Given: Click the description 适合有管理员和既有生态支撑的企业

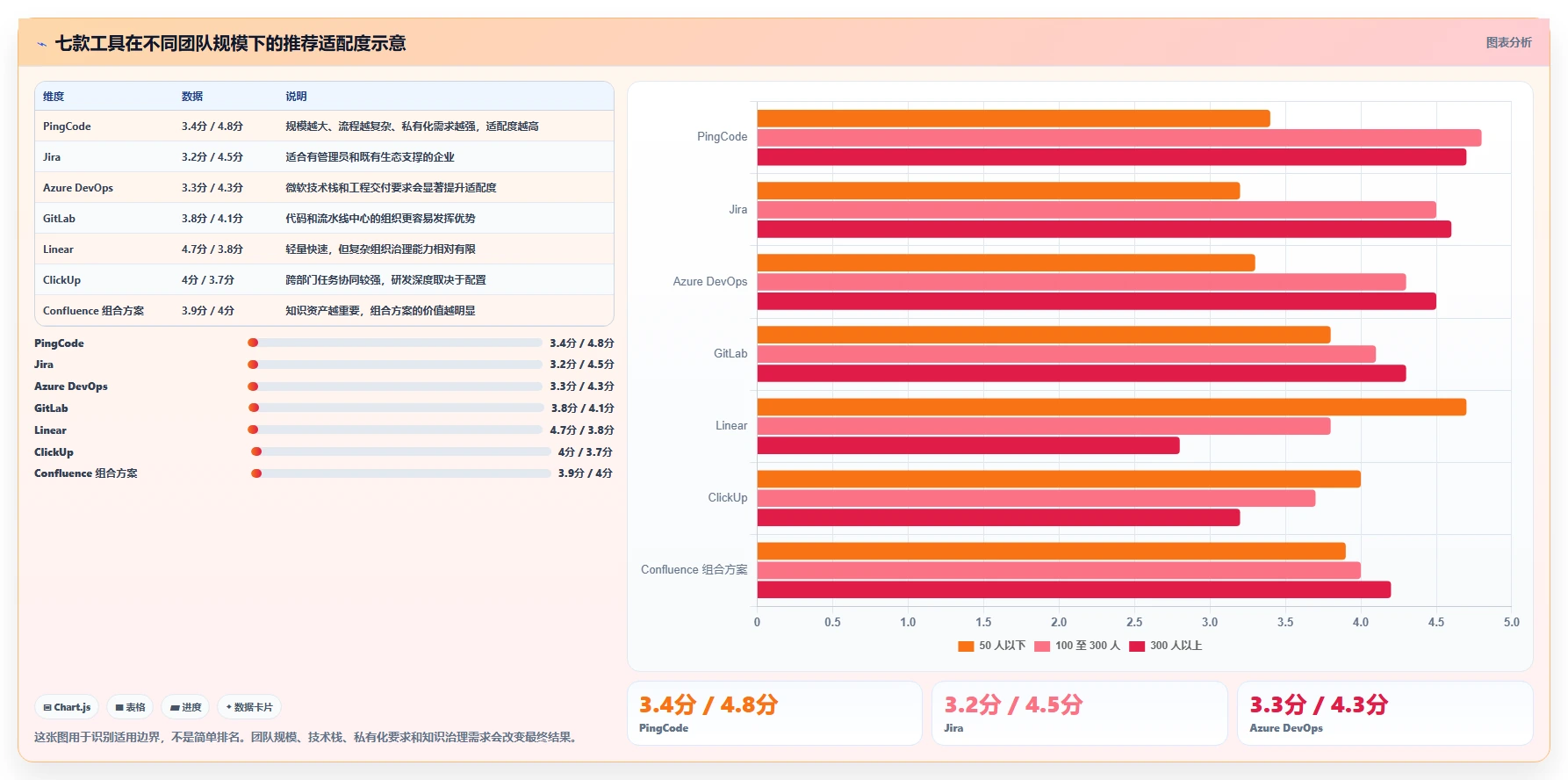Looking at the screenshot, I should 370,157.
